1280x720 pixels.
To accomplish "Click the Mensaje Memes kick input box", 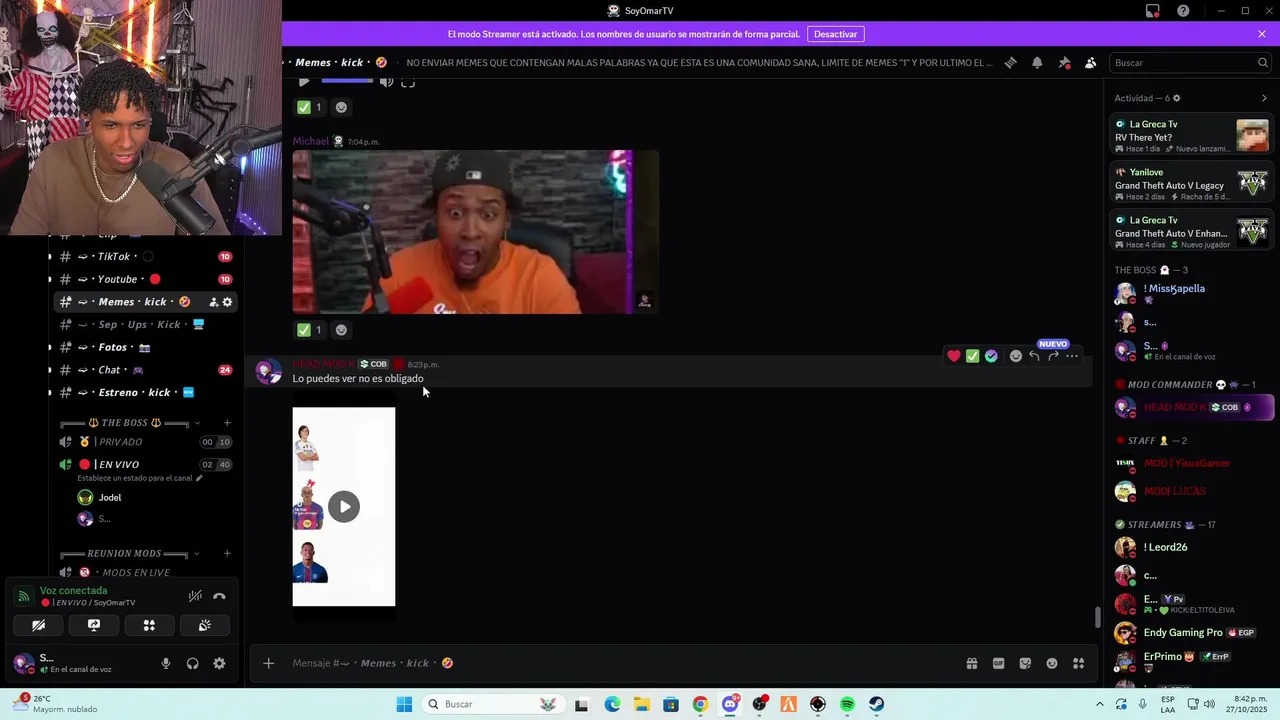I will (620, 663).
